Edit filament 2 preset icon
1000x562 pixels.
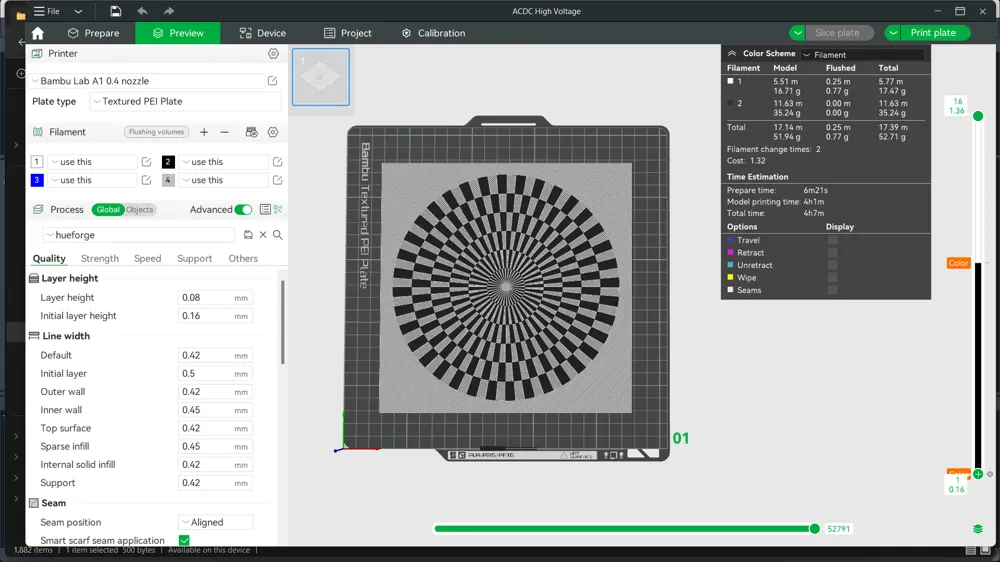pos(277,162)
